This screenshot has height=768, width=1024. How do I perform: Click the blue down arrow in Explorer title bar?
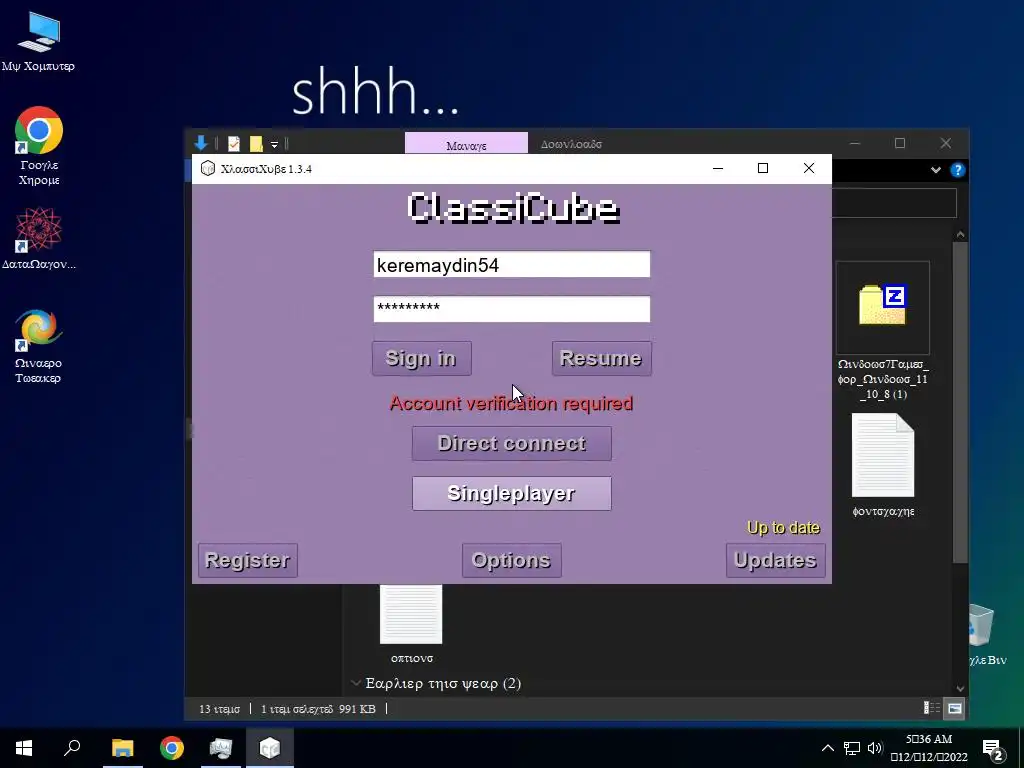click(201, 143)
